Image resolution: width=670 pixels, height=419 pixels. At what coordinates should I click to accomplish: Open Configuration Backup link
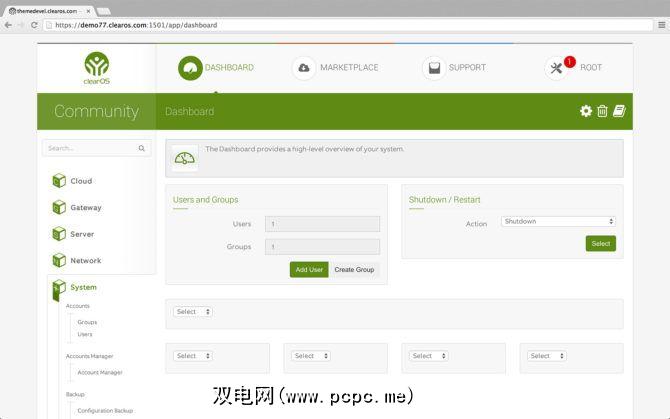tap(105, 410)
